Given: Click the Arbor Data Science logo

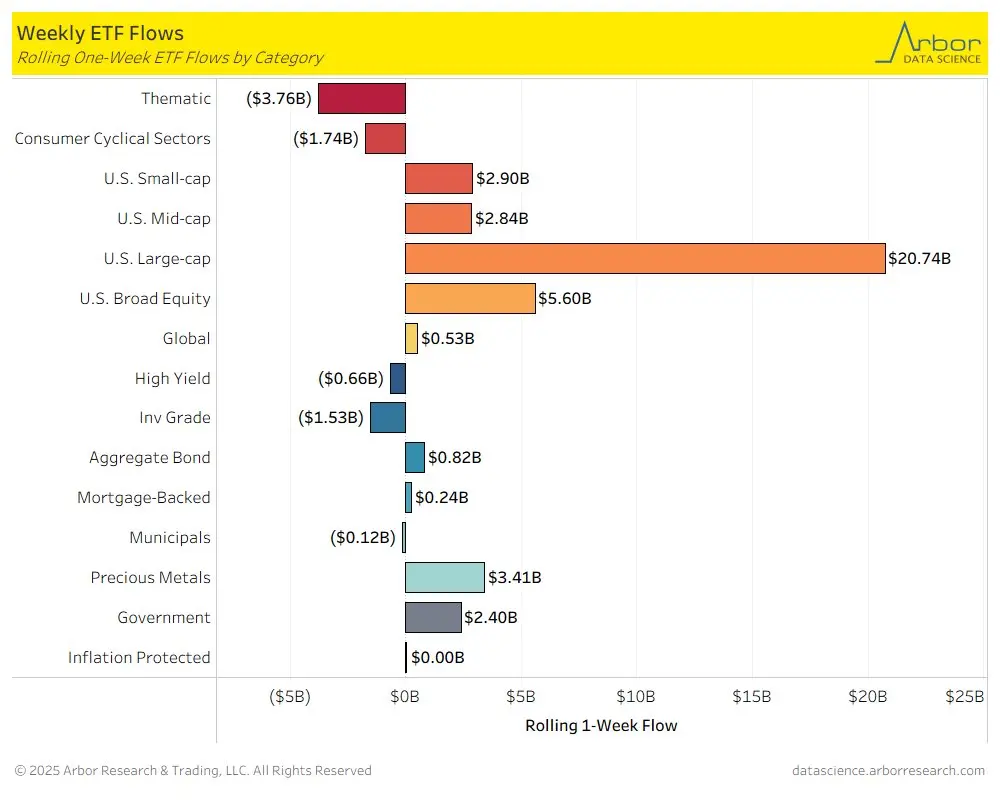Looking at the screenshot, I should coord(928,43).
